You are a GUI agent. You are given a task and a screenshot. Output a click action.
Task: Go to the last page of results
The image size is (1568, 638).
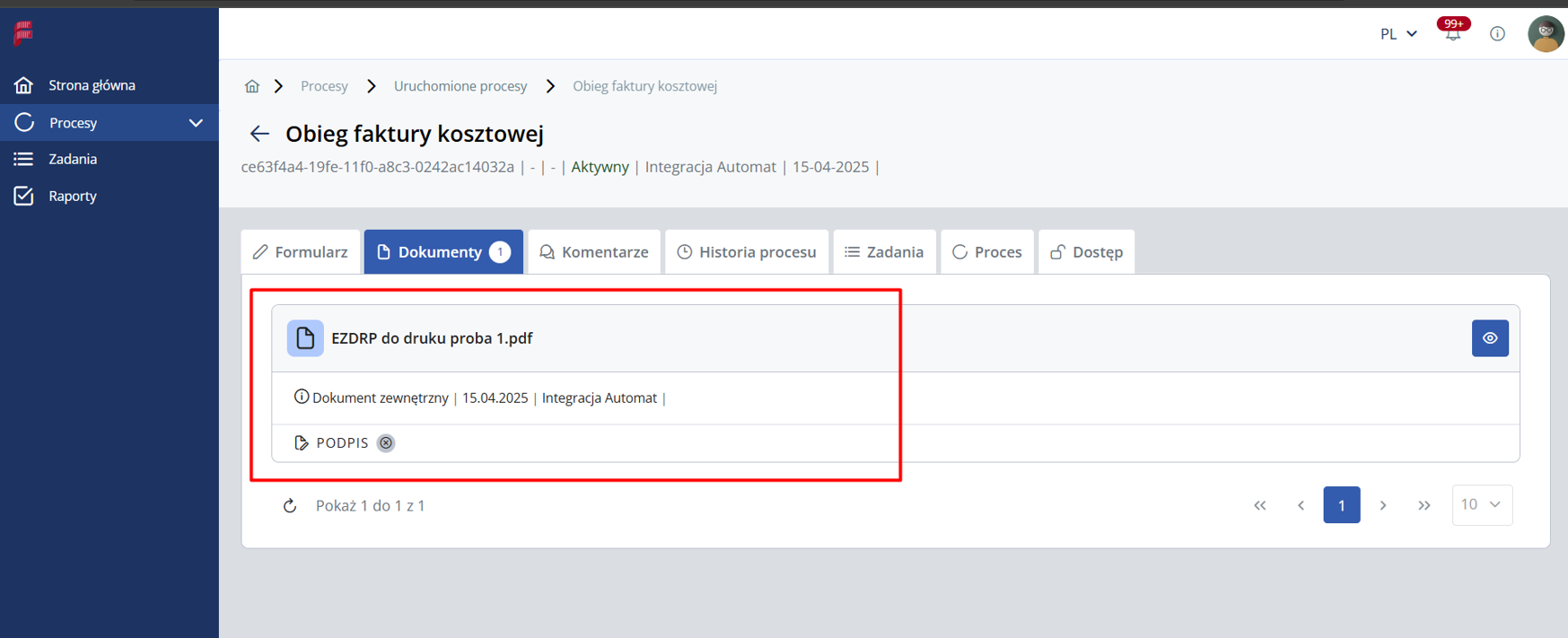pos(1424,505)
